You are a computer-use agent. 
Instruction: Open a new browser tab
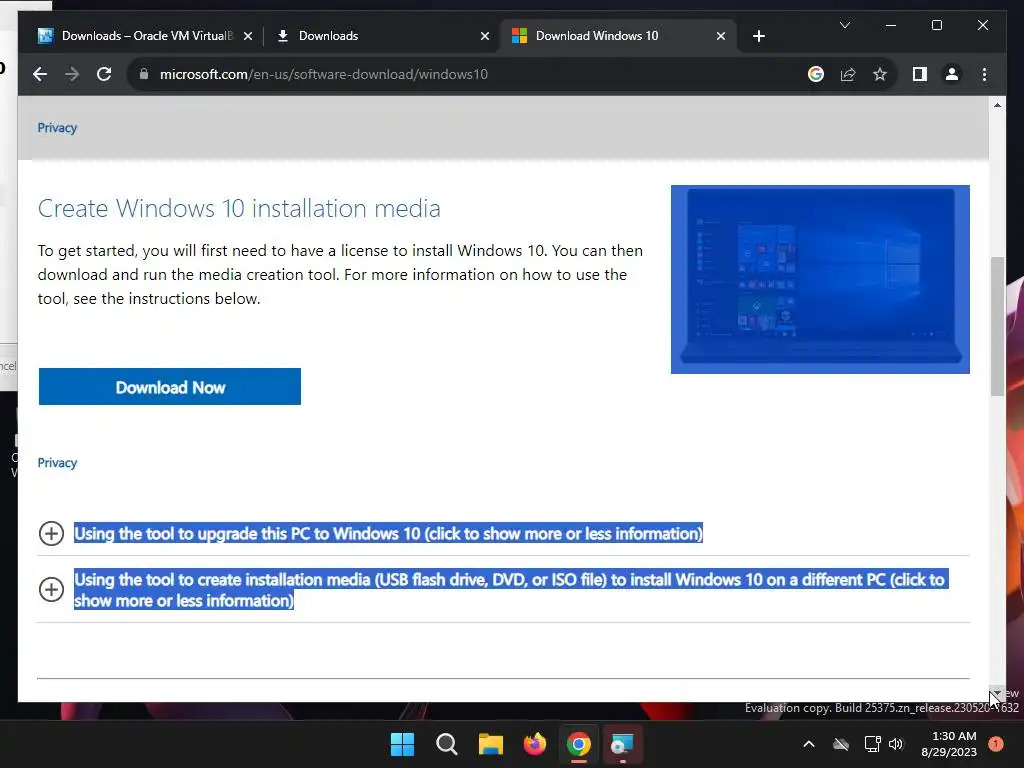[x=758, y=36]
